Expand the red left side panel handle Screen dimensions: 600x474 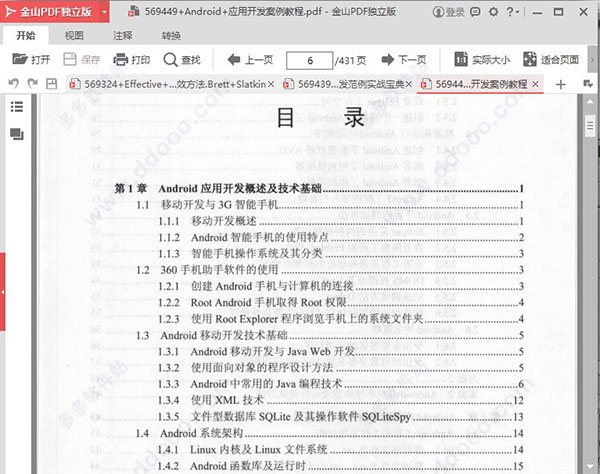point(3,292)
